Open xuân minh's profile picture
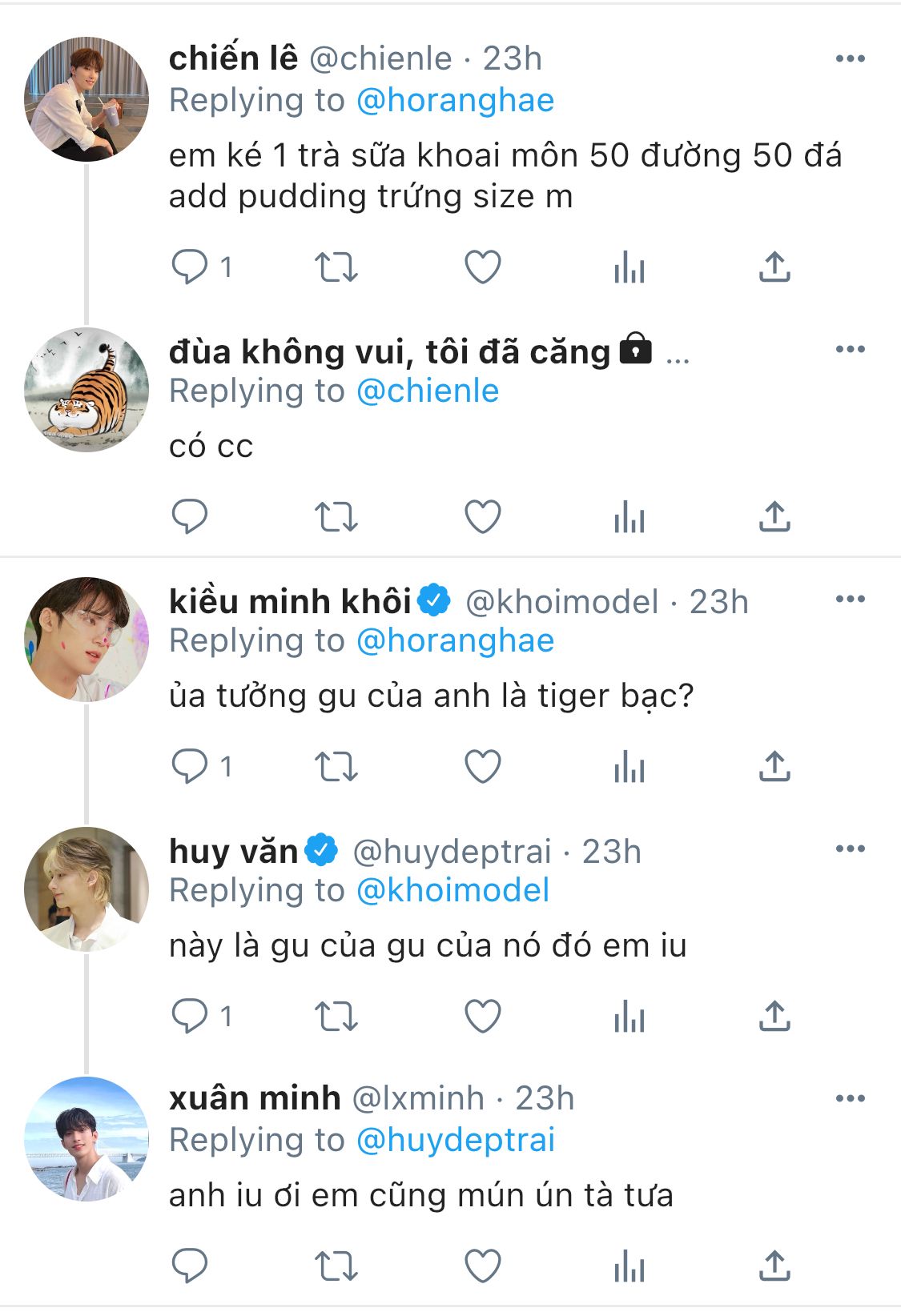Image resolution: width=901 pixels, height=1316 pixels. 86,1139
